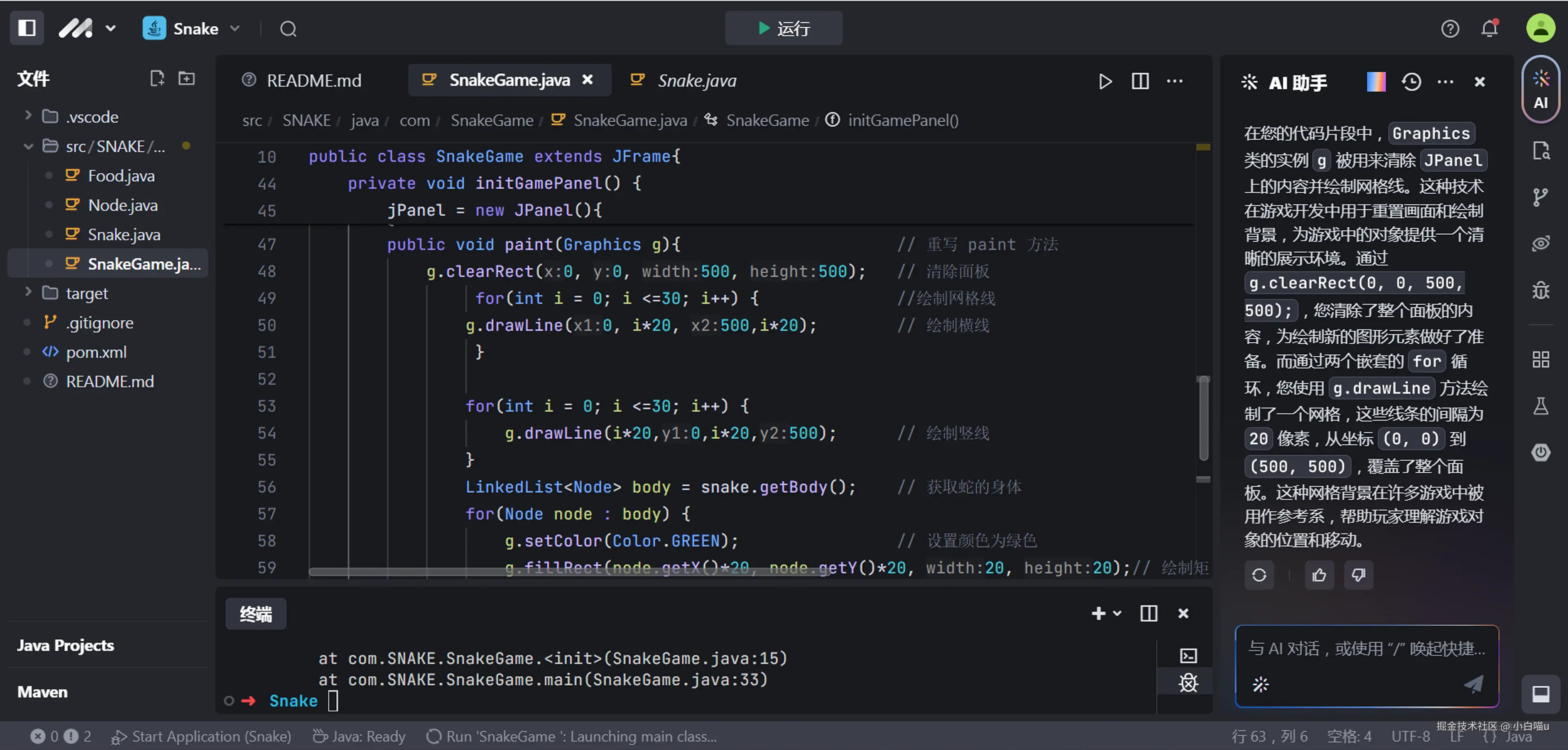Click the search magnifier icon in top bar
This screenshot has width=1568, height=750.
tap(288, 29)
